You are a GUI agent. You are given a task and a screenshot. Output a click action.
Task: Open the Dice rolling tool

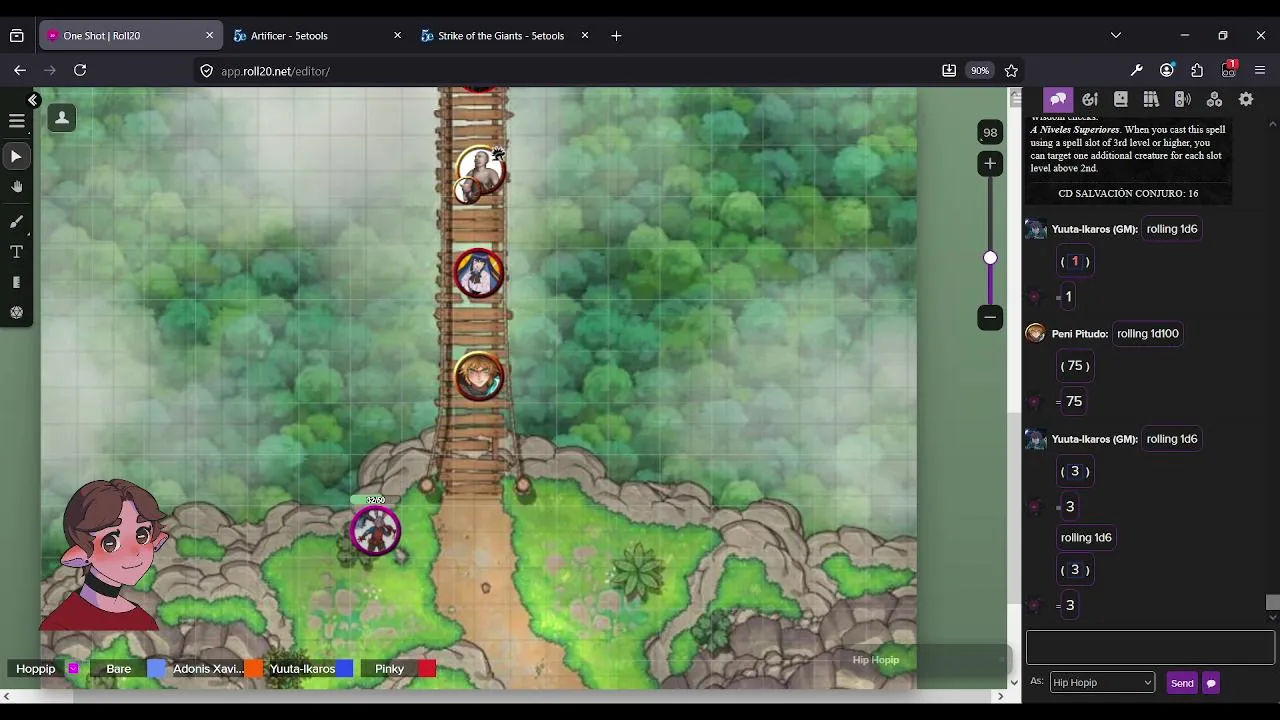16,313
